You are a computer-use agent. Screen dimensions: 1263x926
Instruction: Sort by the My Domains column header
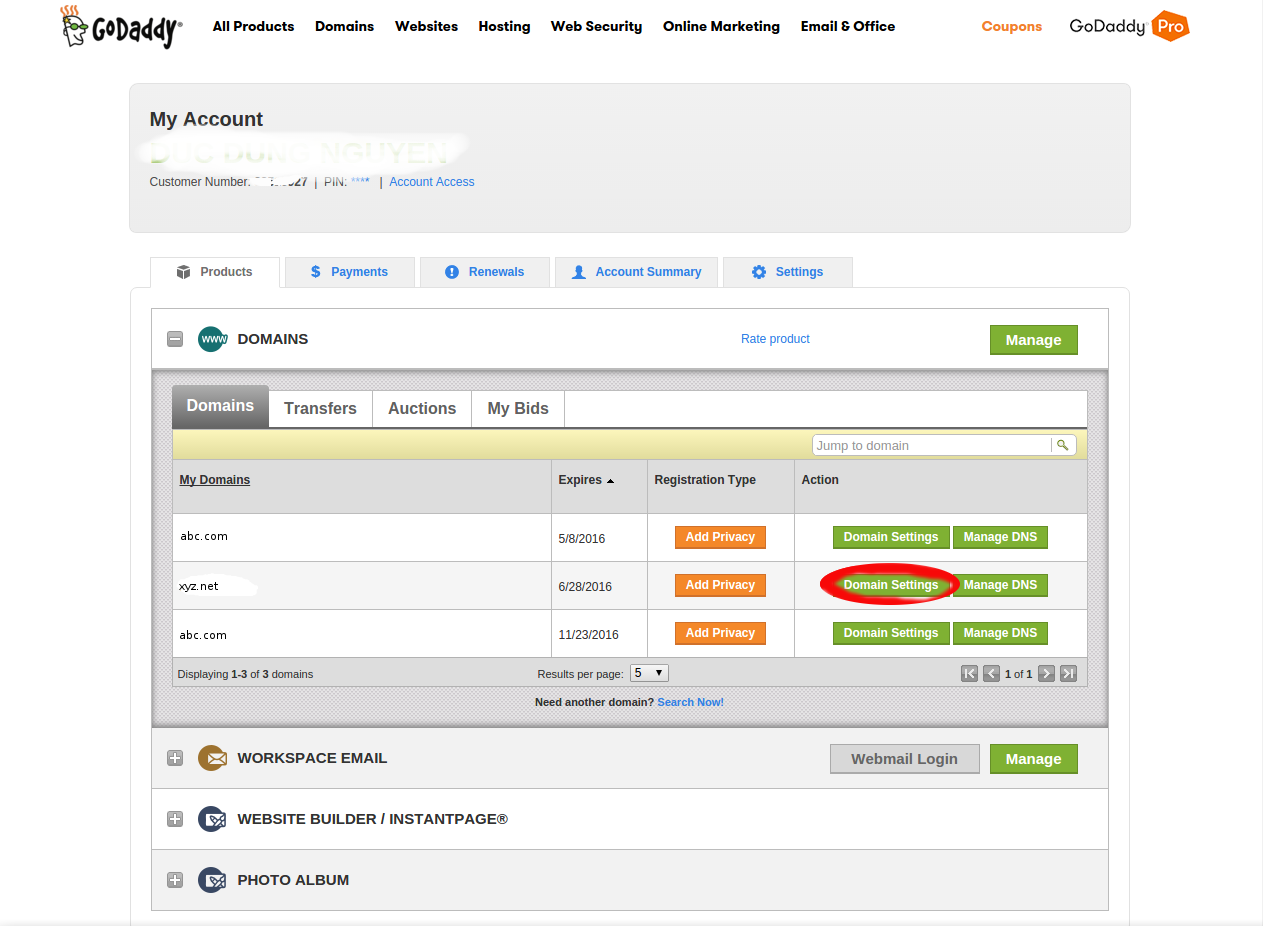point(215,480)
